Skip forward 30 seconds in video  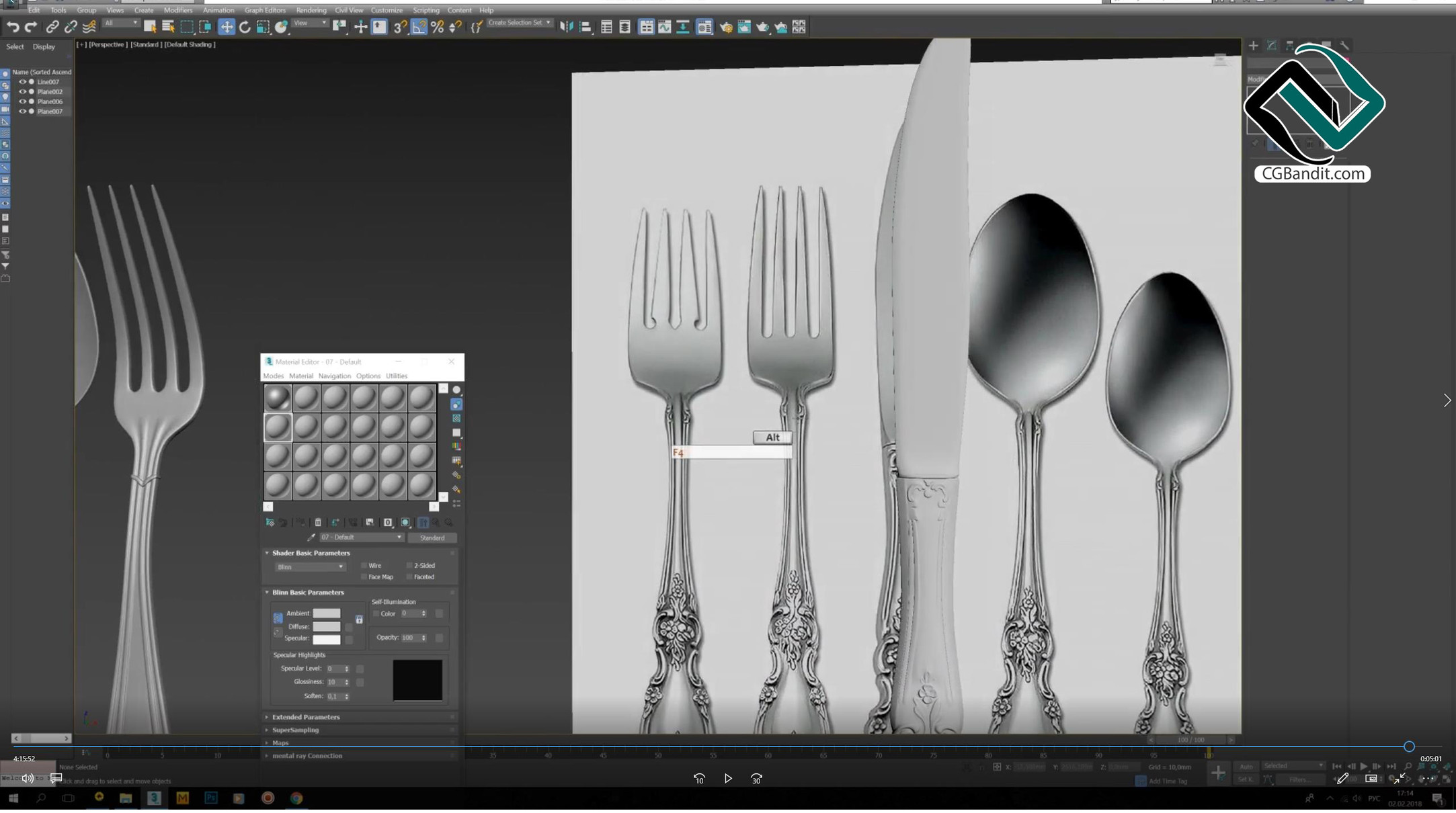tap(756, 778)
